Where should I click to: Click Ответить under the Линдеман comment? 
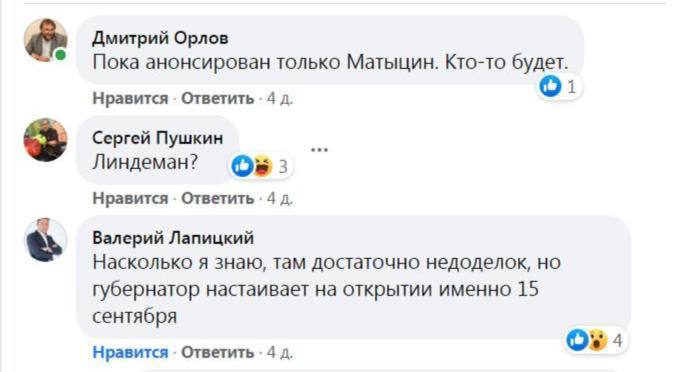(x=217, y=198)
